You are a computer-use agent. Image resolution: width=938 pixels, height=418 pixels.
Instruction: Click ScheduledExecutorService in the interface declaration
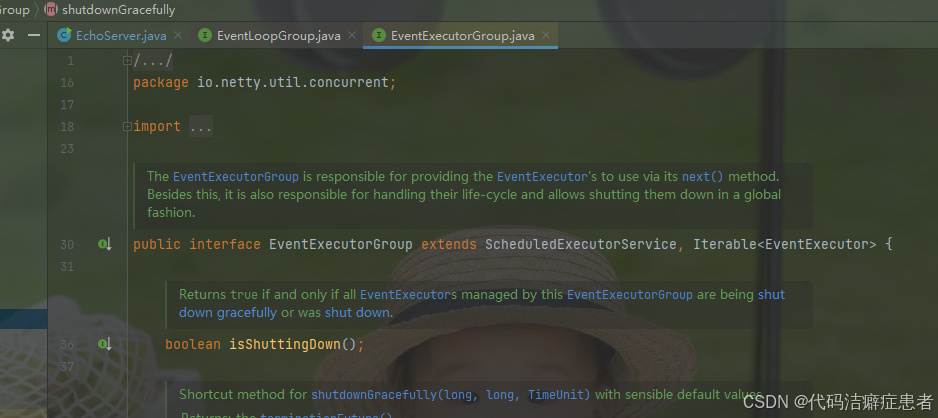point(581,245)
